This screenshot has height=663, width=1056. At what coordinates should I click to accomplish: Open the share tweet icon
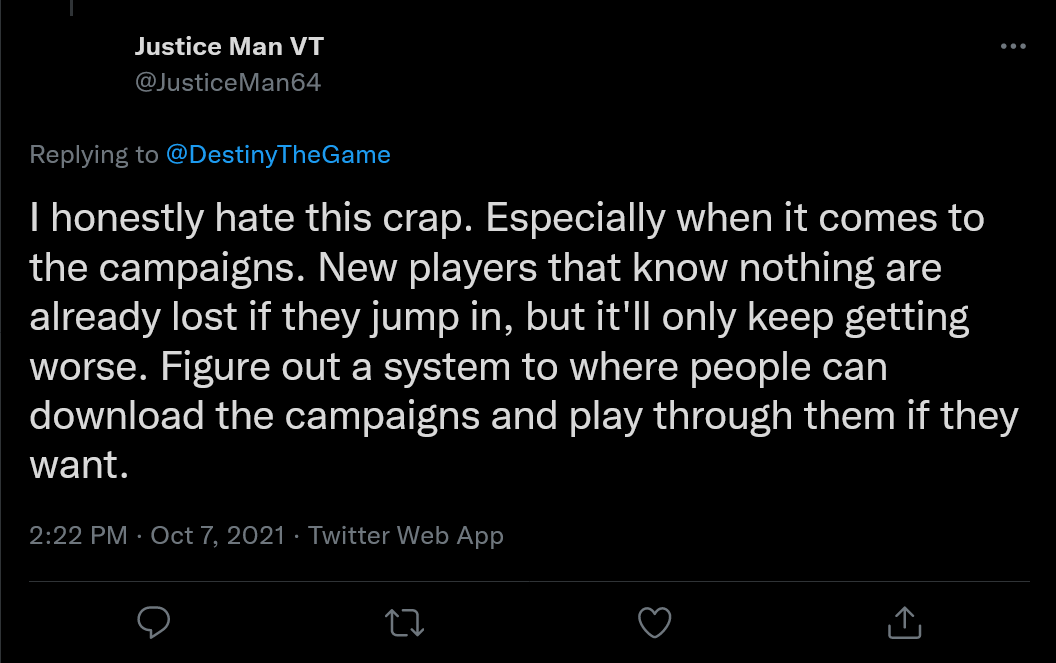[x=904, y=622]
